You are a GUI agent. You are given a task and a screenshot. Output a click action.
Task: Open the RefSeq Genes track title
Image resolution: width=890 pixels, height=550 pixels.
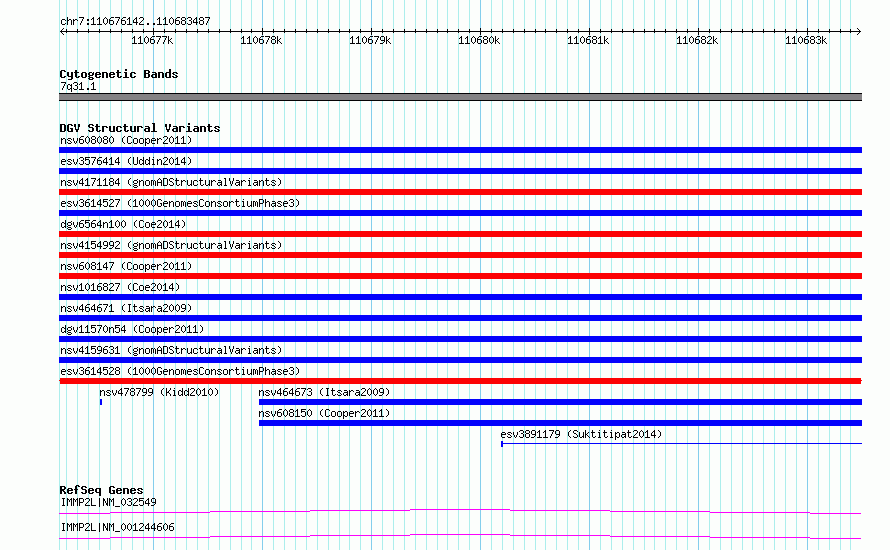(101, 490)
